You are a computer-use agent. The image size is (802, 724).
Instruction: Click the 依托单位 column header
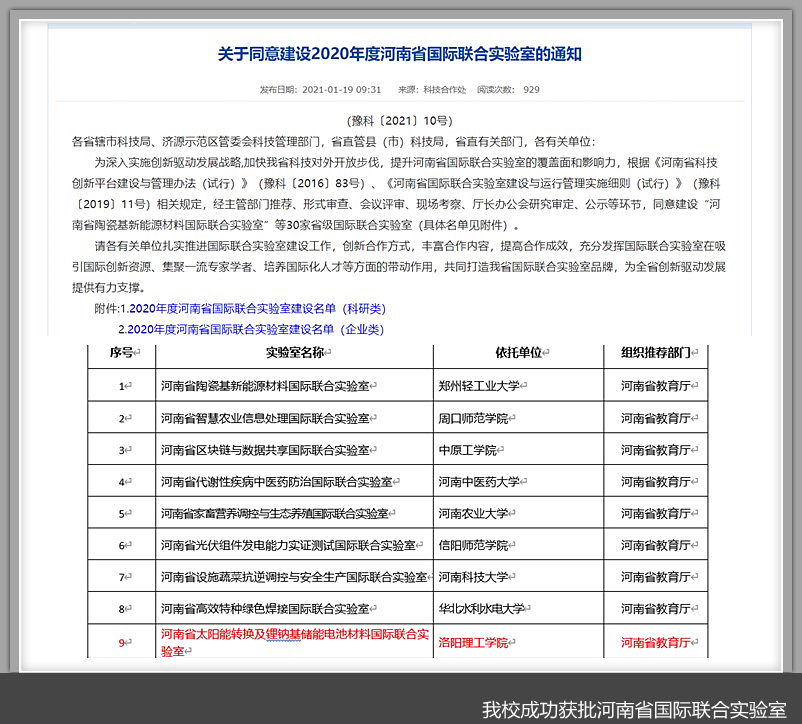coord(518,353)
